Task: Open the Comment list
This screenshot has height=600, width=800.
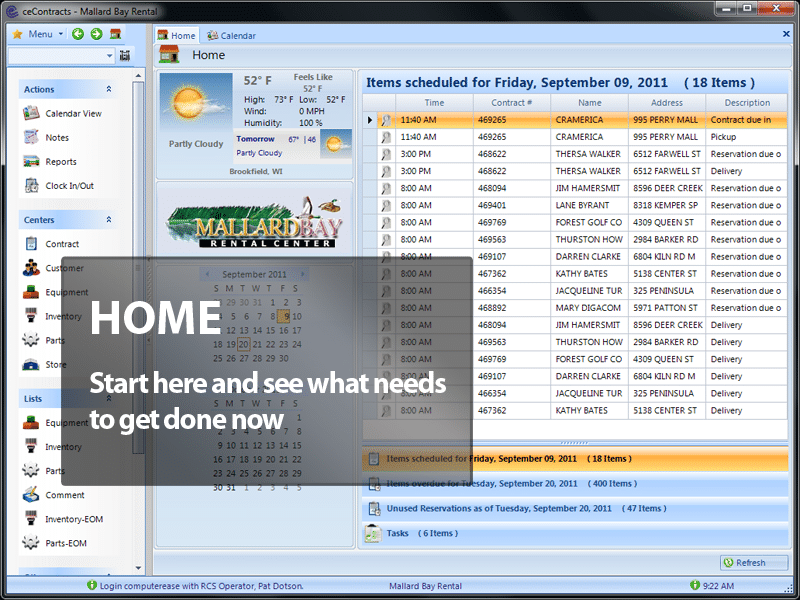Action: [54, 495]
